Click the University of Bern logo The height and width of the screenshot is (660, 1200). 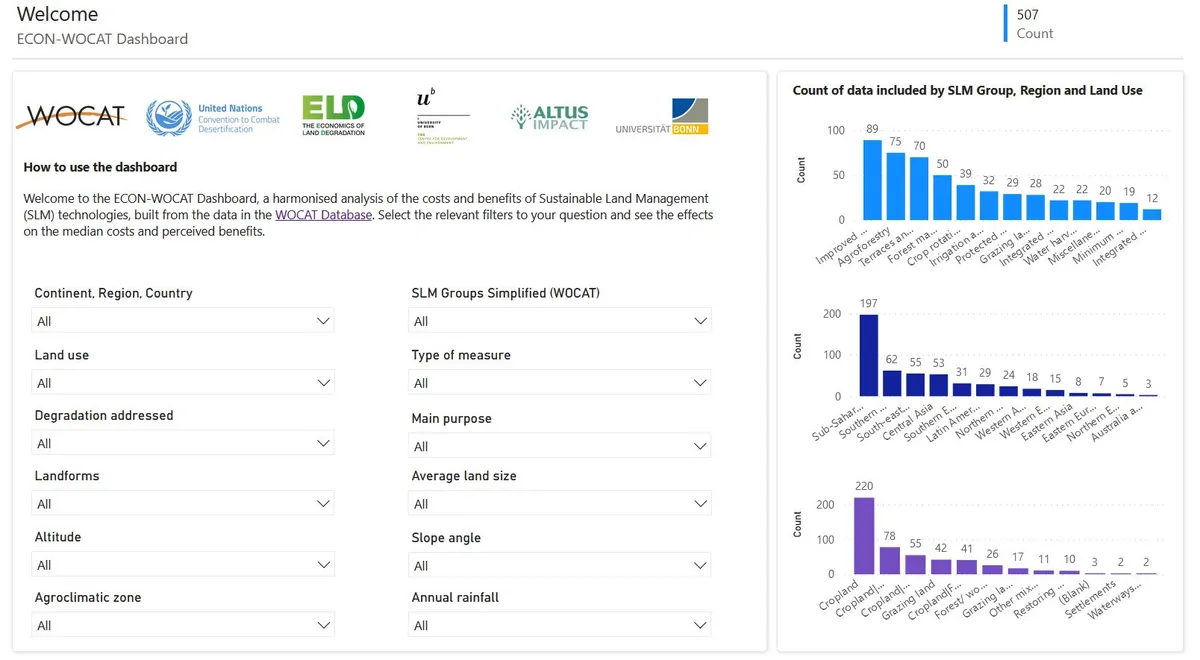click(441, 113)
